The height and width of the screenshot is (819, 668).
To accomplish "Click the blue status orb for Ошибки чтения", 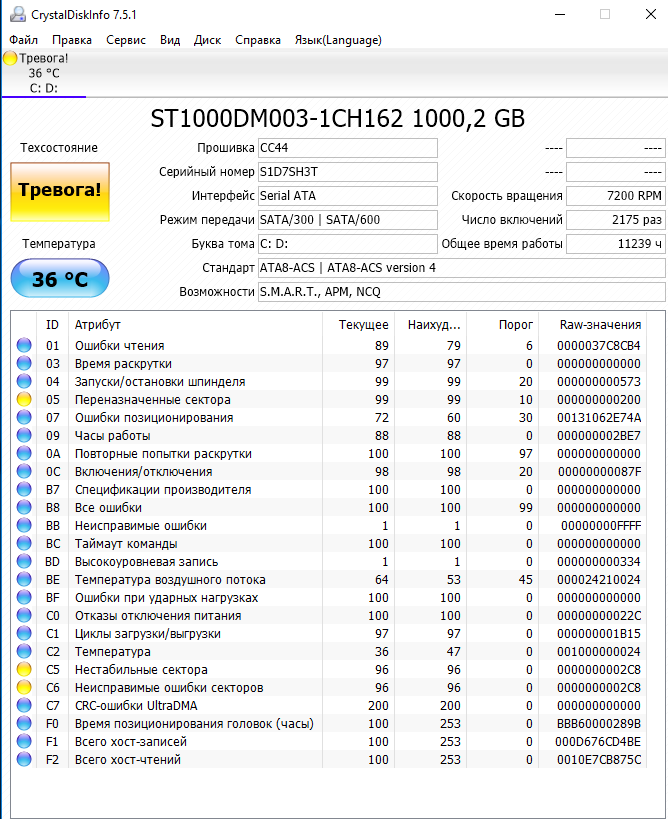I will (24, 345).
